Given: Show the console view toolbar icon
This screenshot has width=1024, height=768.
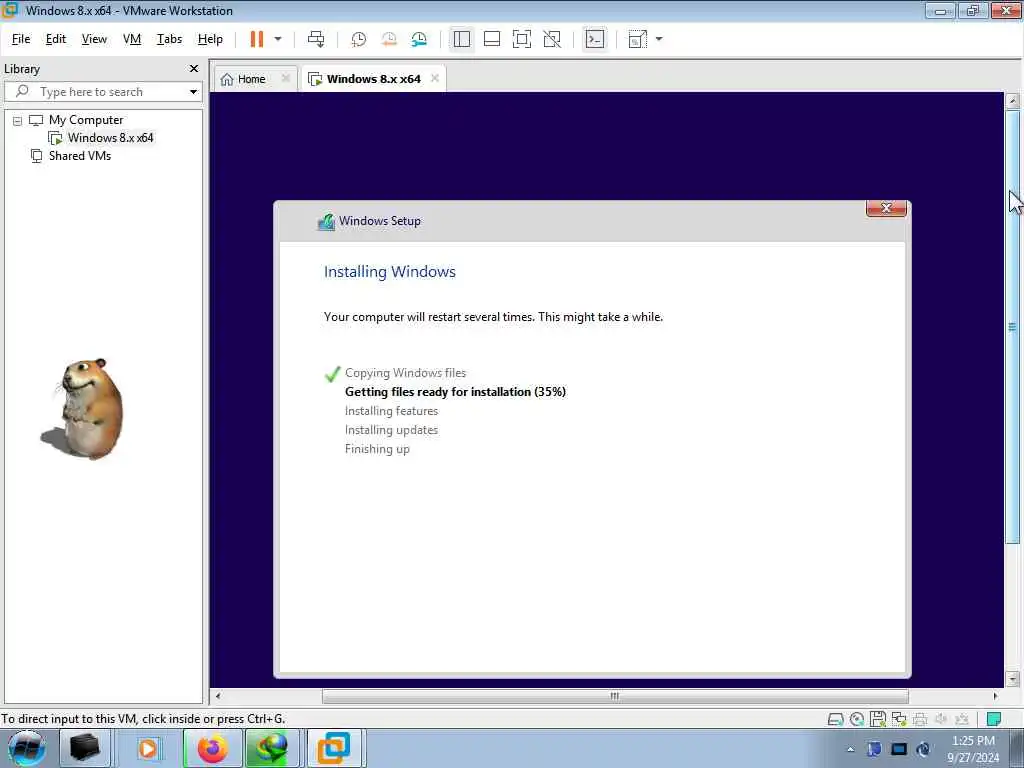Looking at the screenshot, I should [x=594, y=39].
